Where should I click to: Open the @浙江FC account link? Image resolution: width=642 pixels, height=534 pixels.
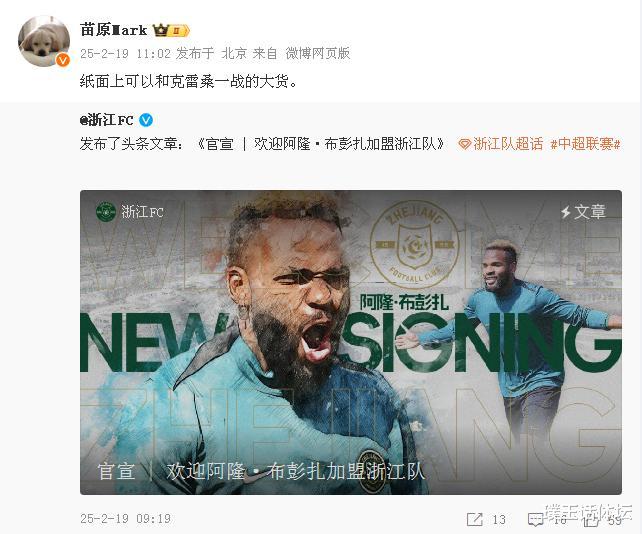coord(106,120)
